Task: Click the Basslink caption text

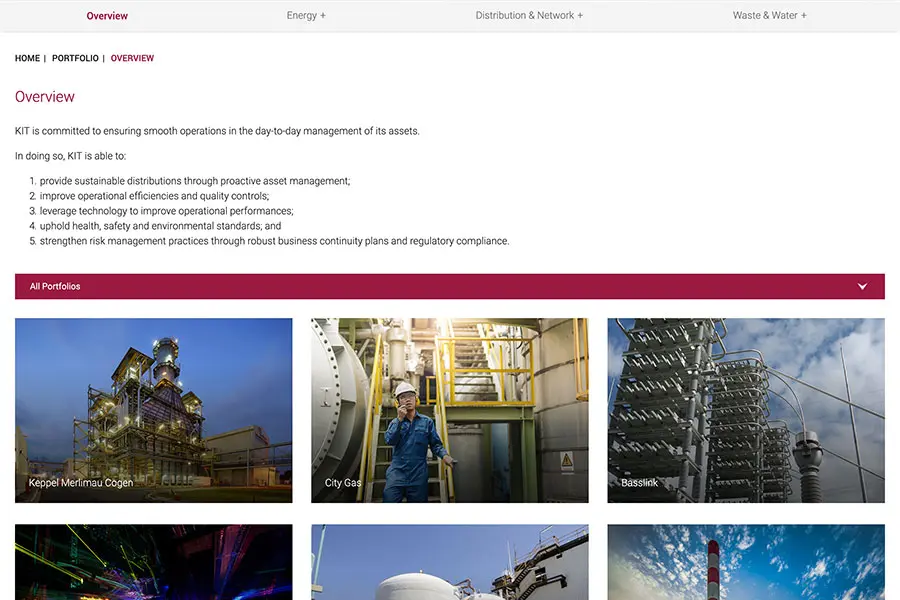Action: pyautogui.click(x=640, y=483)
